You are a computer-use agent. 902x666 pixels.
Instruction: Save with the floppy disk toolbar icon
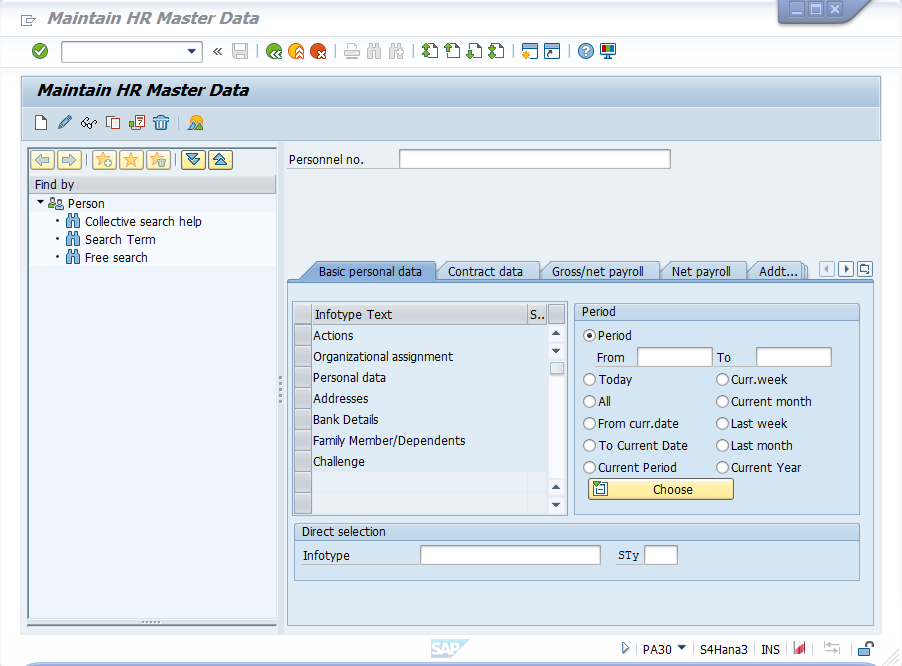(x=240, y=51)
